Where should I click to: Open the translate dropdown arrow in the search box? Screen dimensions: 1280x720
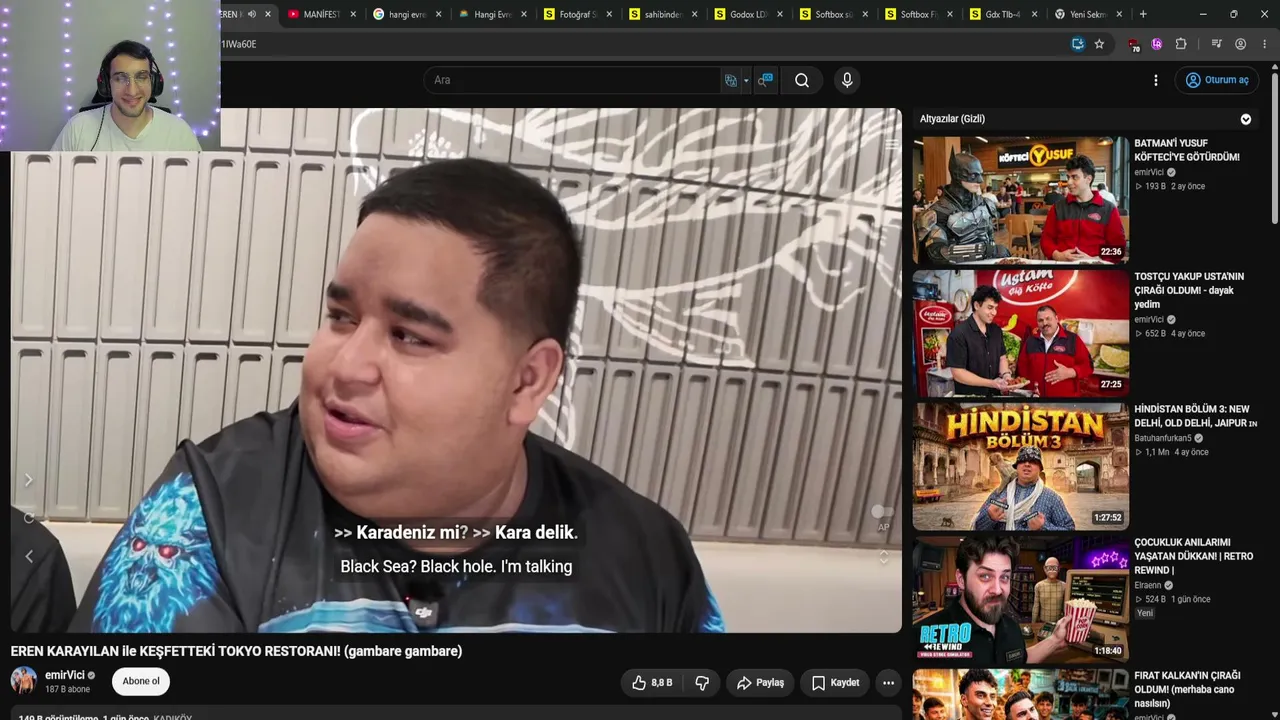coord(746,80)
